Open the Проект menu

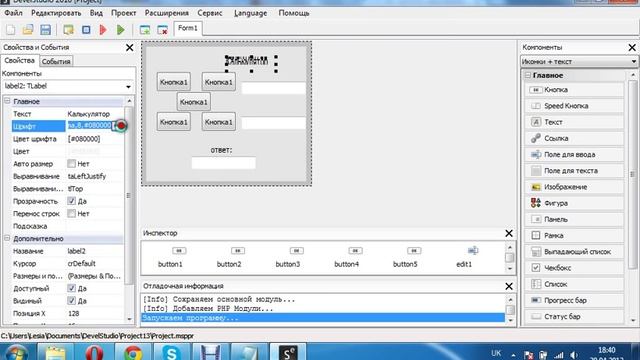(124, 13)
